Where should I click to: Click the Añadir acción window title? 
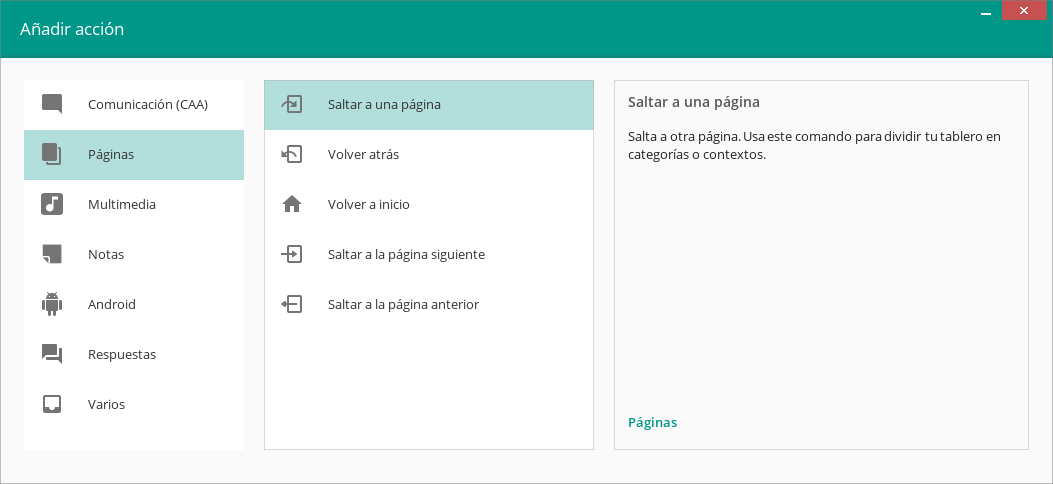[72, 29]
